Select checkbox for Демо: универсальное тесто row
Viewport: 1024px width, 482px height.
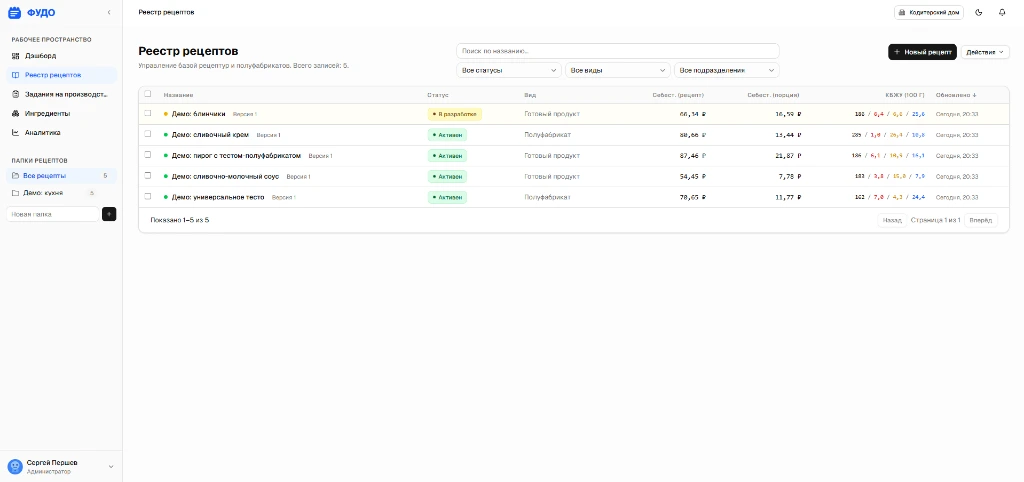tap(148, 197)
